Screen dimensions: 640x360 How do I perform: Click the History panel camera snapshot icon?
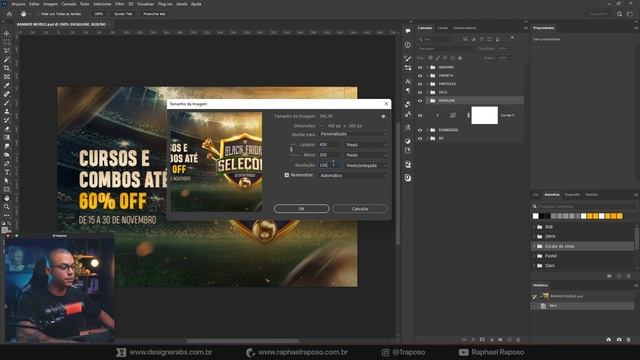pyautogui.click(x=619, y=340)
